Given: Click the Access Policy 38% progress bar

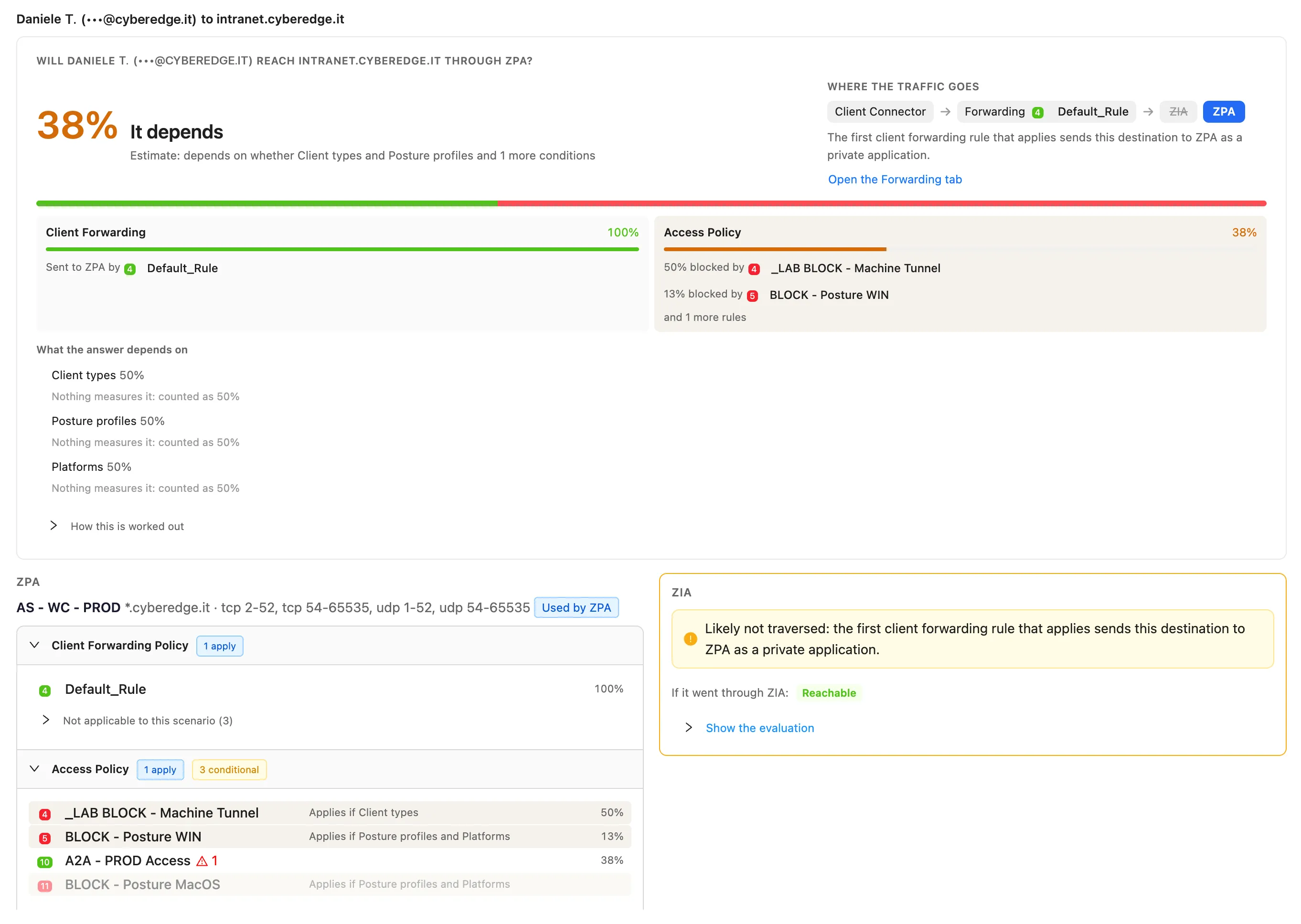Looking at the screenshot, I should click(x=960, y=249).
